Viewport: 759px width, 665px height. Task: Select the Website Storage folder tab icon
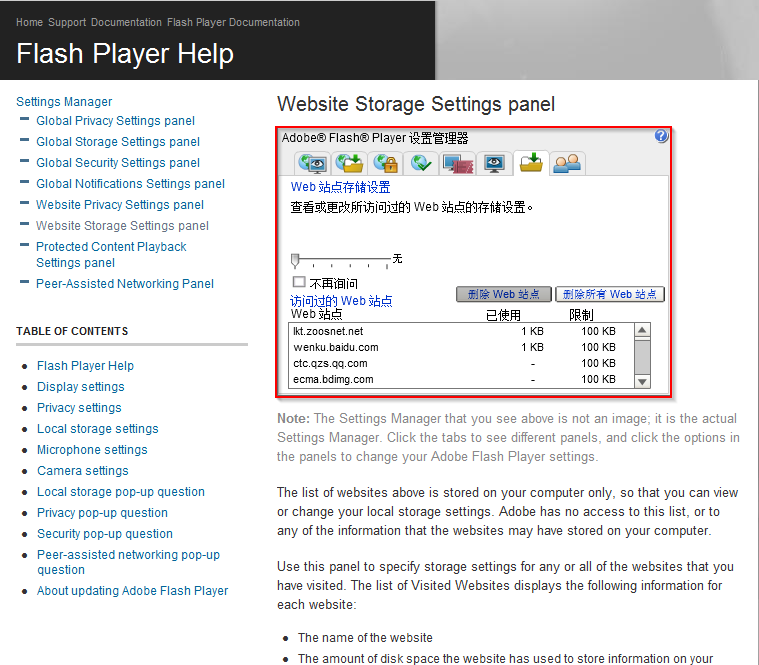tap(531, 163)
